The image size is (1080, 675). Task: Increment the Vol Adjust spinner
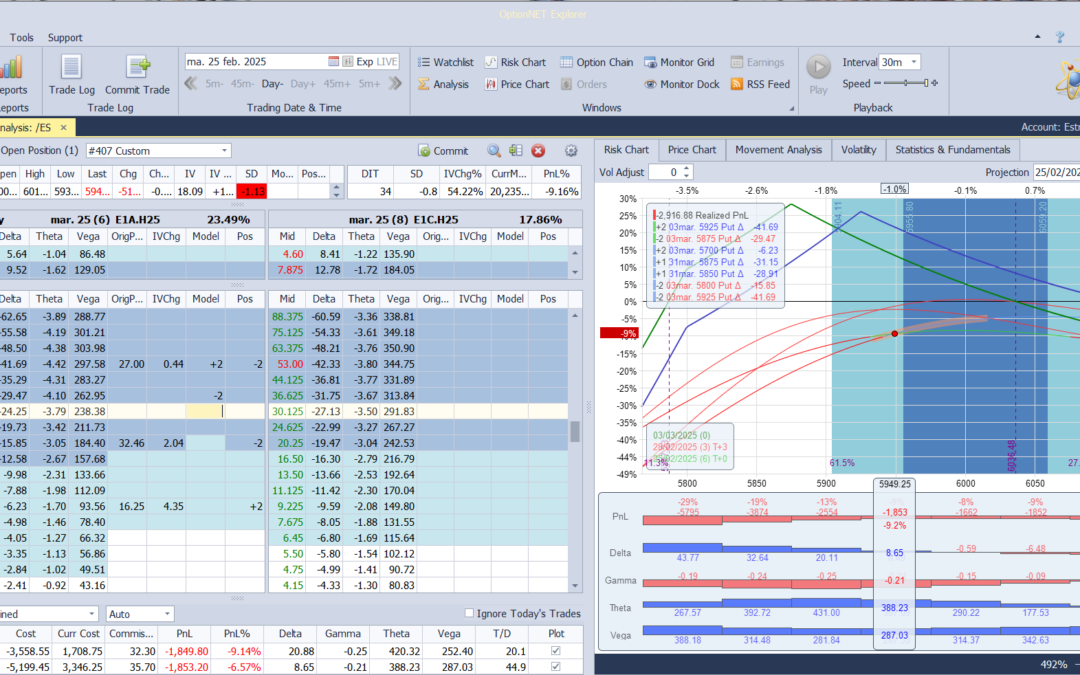pyautogui.click(x=686, y=168)
